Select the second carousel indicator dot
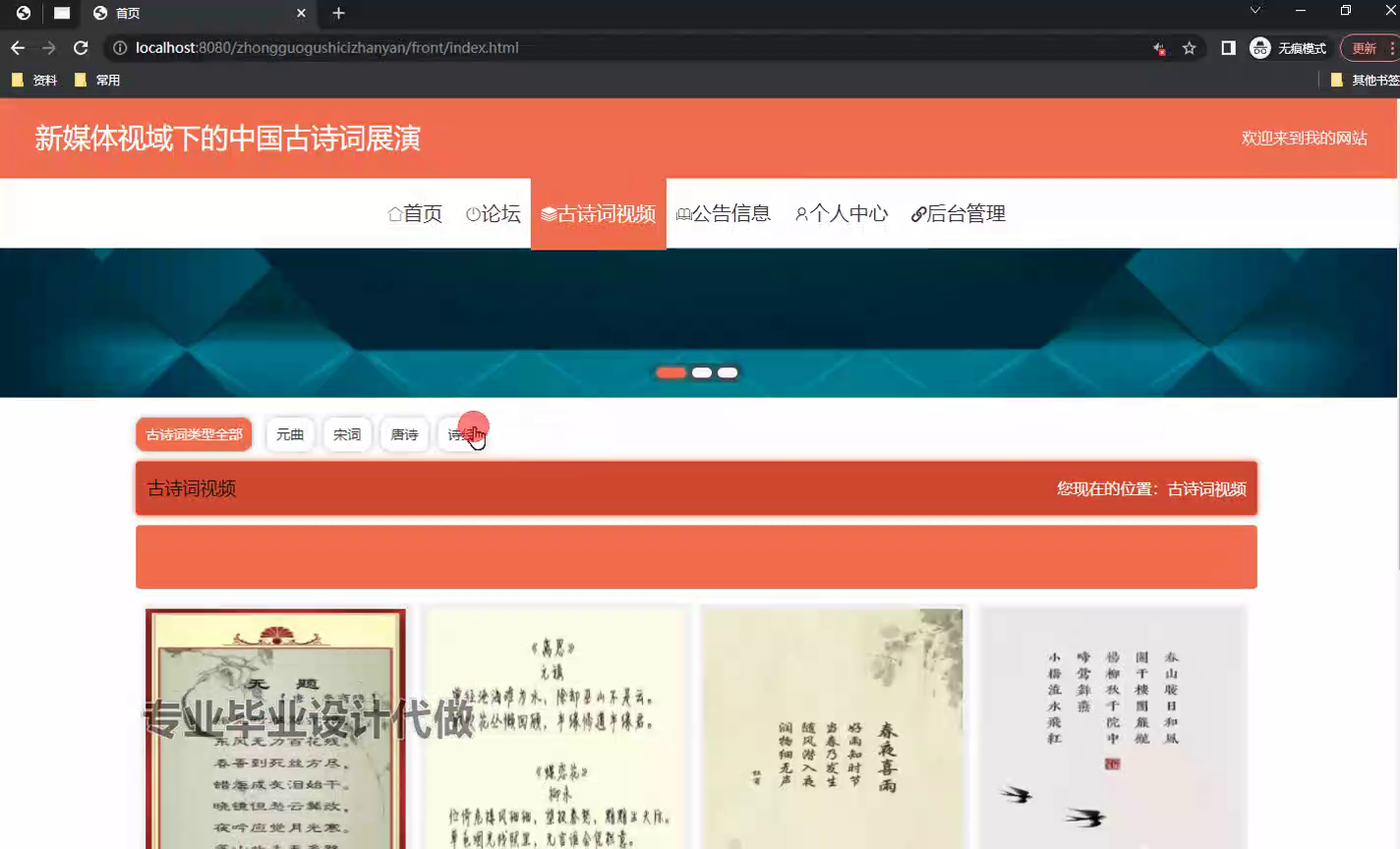 click(x=702, y=372)
